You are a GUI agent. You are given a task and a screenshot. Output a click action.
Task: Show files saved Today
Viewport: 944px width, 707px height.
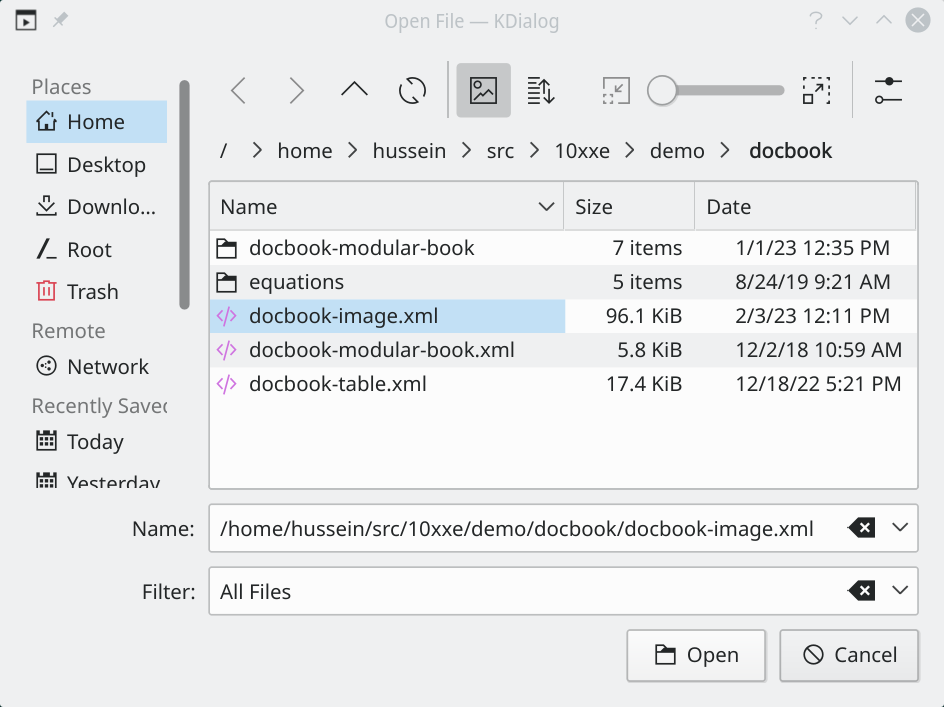pos(96,441)
